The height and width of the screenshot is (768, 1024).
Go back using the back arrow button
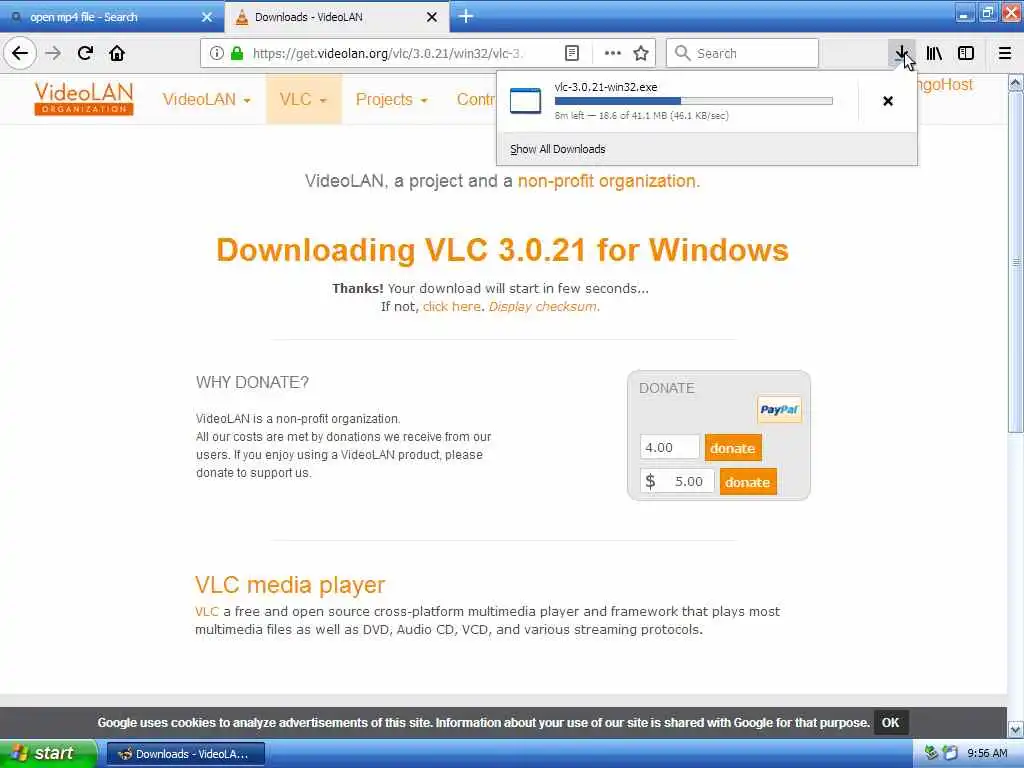click(20, 53)
